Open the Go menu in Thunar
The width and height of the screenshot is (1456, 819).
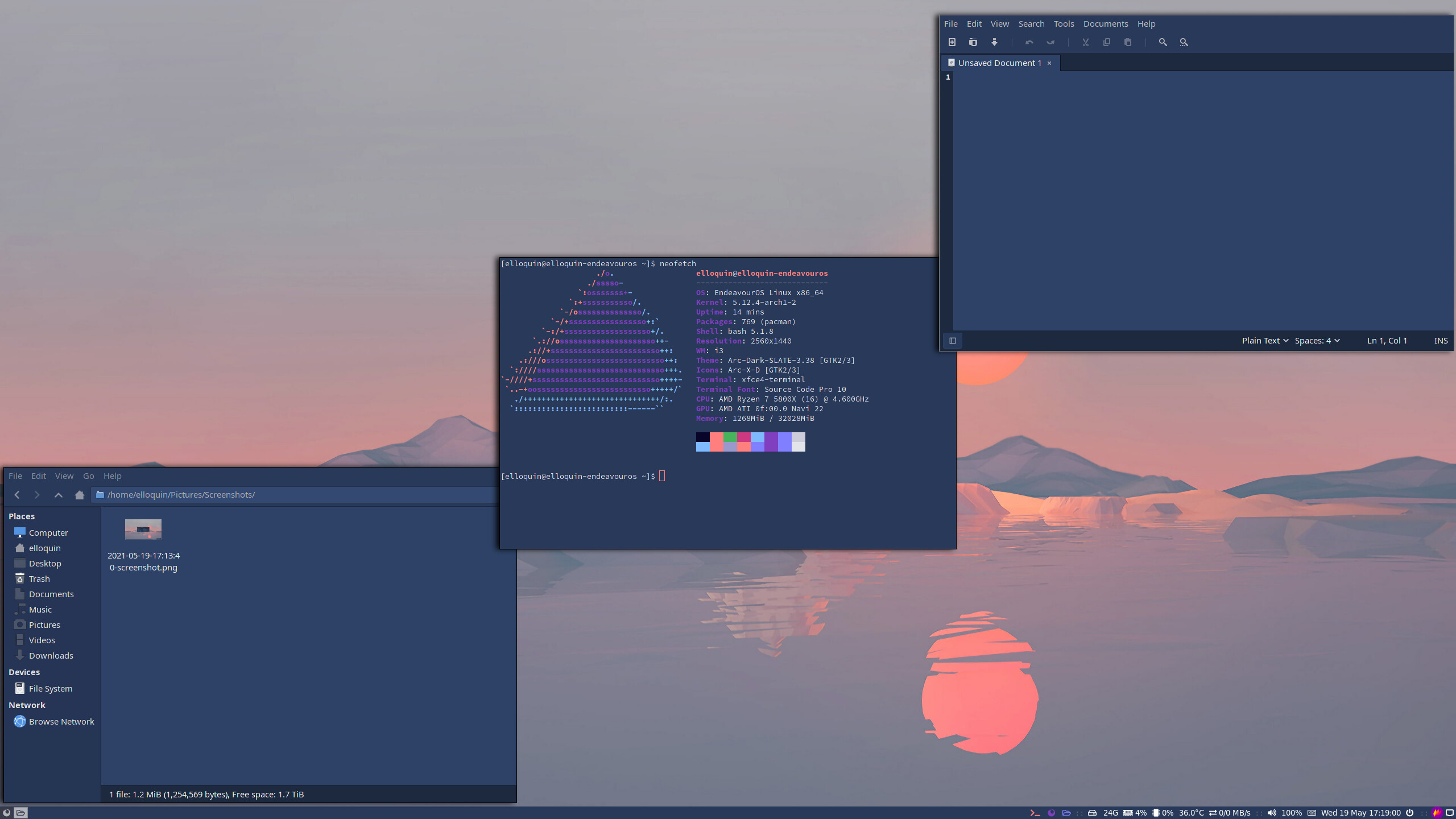88,475
